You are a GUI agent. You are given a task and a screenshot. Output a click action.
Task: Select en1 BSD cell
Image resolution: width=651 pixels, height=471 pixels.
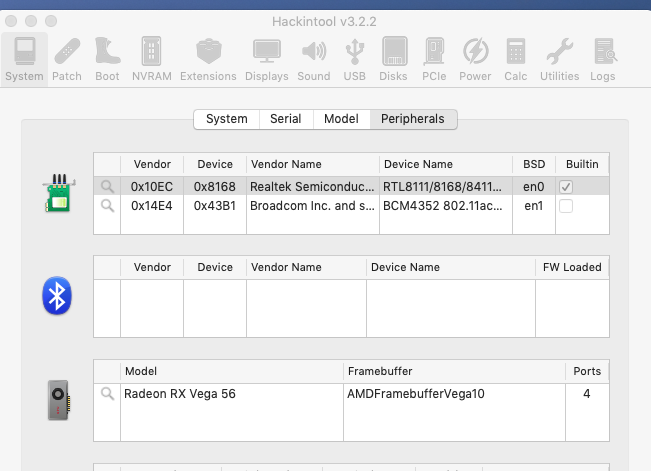pyautogui.click(x=534, y=206)
